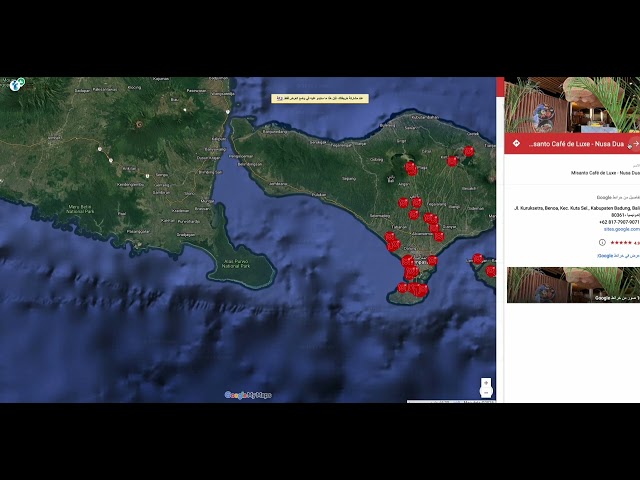Zoom in using the map plus button

tap(486, 383)
